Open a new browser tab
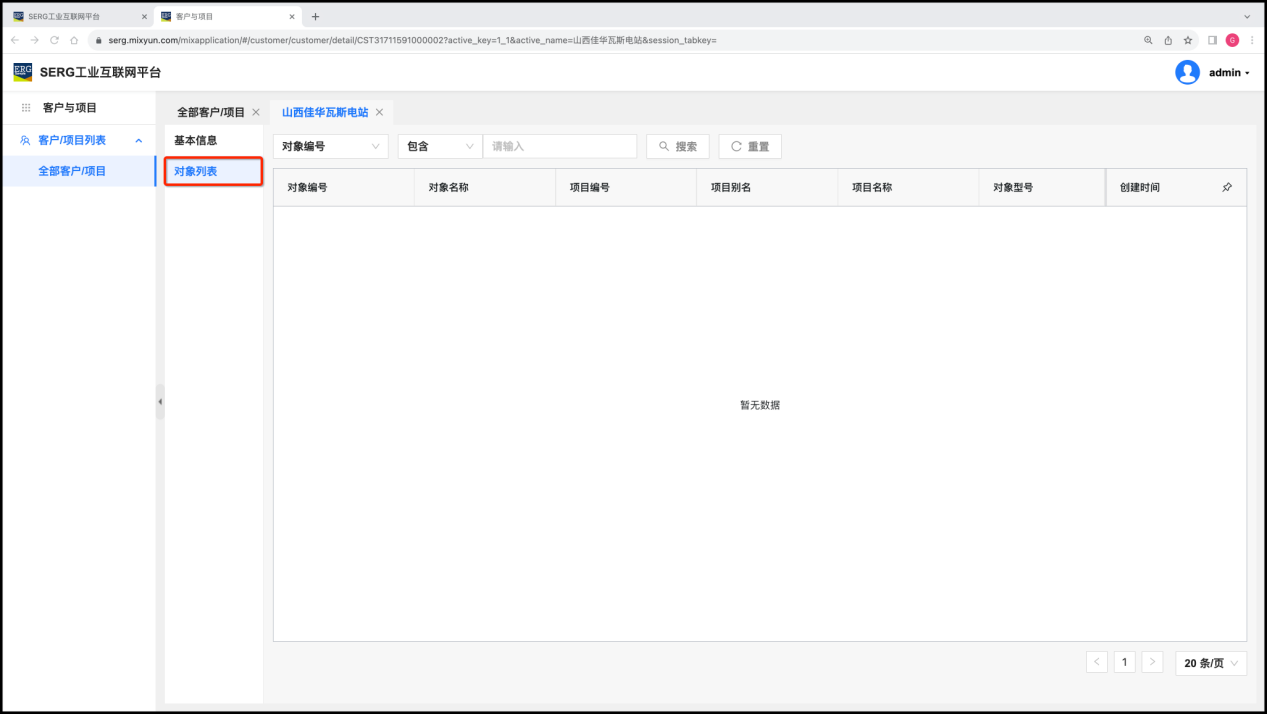This screenshot has width=1267, height=714. click(x=316, y=16)
